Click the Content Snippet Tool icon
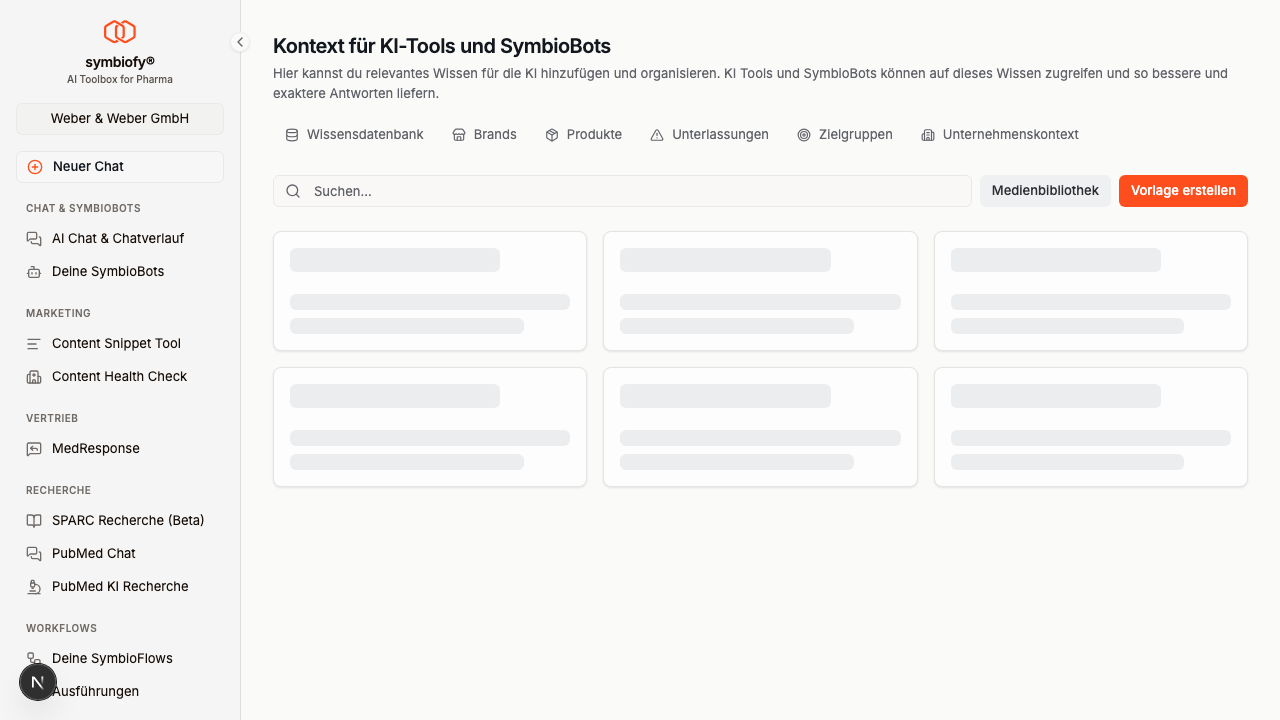 pos(34,344)
